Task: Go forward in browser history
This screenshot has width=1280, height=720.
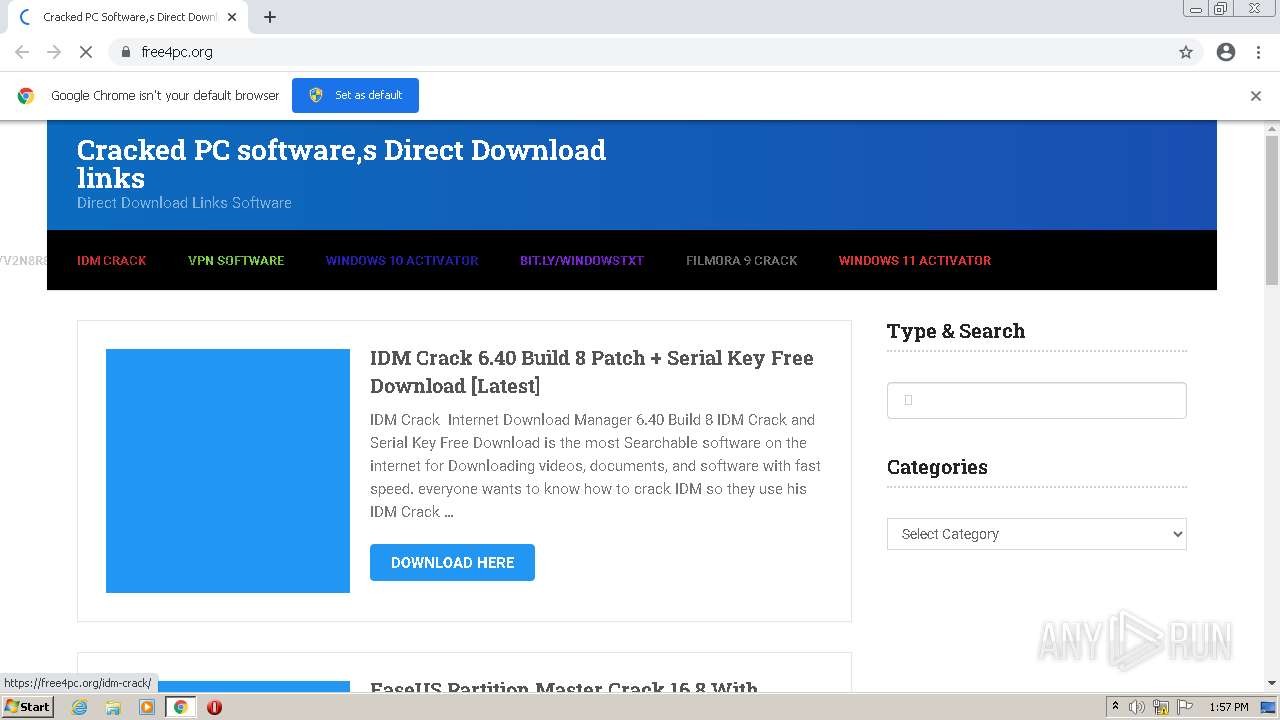Action: (x=54, y=52)
